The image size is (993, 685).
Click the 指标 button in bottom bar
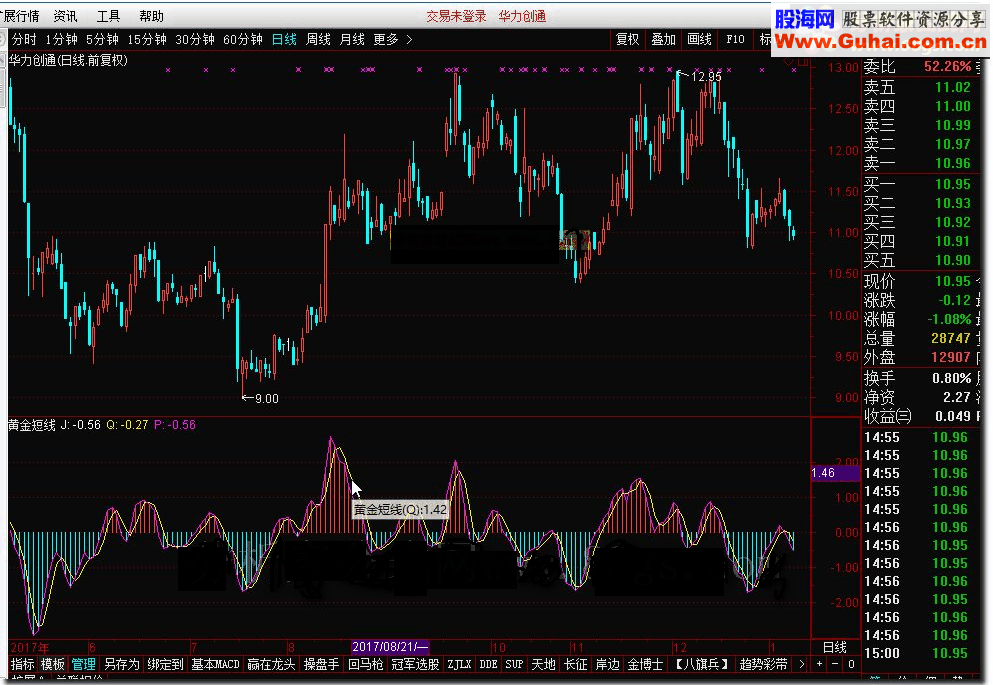coord(22,664)
